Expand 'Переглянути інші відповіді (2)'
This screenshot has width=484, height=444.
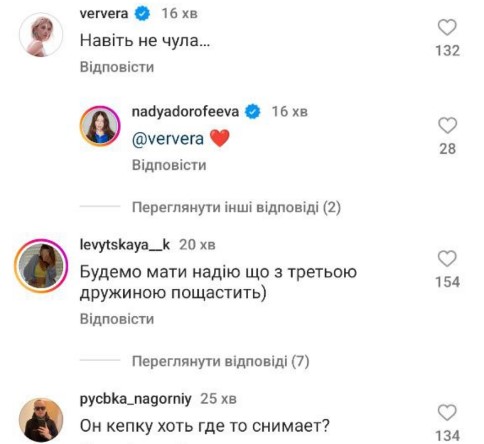point(236,207)
